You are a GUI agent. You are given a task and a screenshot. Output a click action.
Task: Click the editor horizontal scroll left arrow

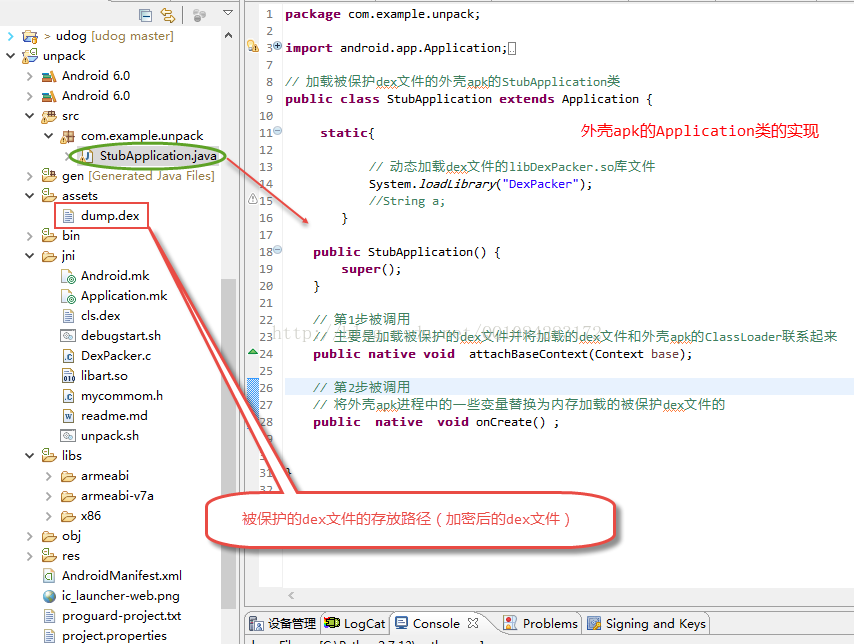291,596
